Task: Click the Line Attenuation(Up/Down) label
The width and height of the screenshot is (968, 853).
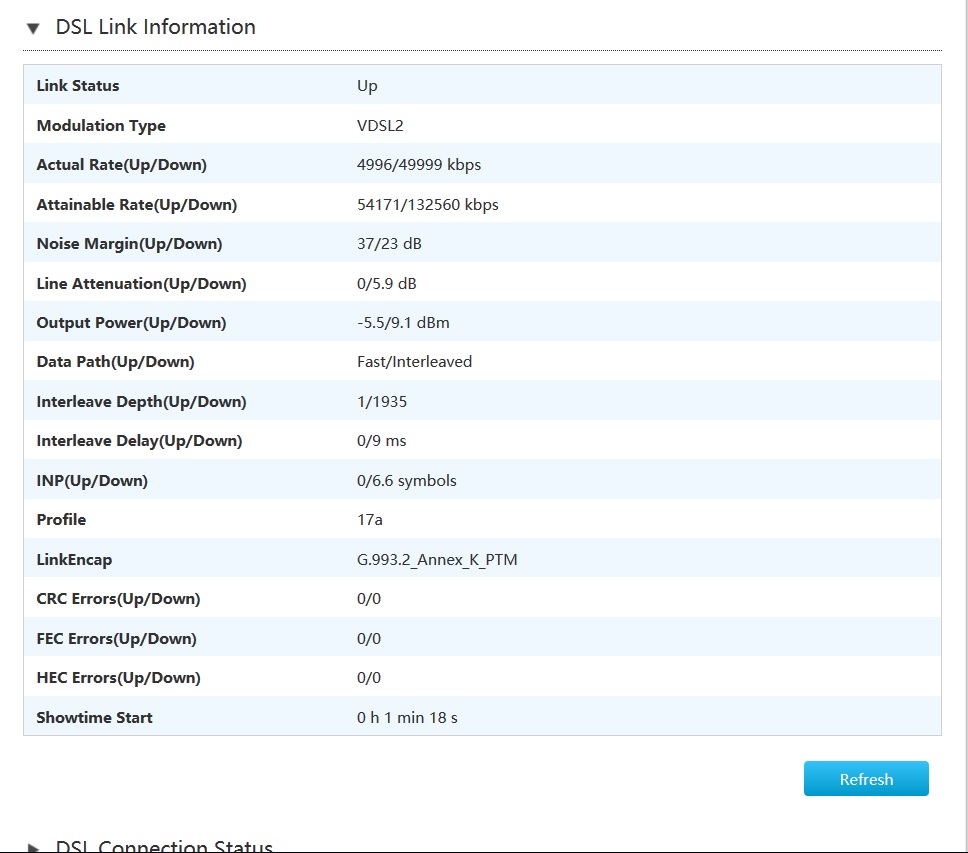Action: click(x=141, y=284)
